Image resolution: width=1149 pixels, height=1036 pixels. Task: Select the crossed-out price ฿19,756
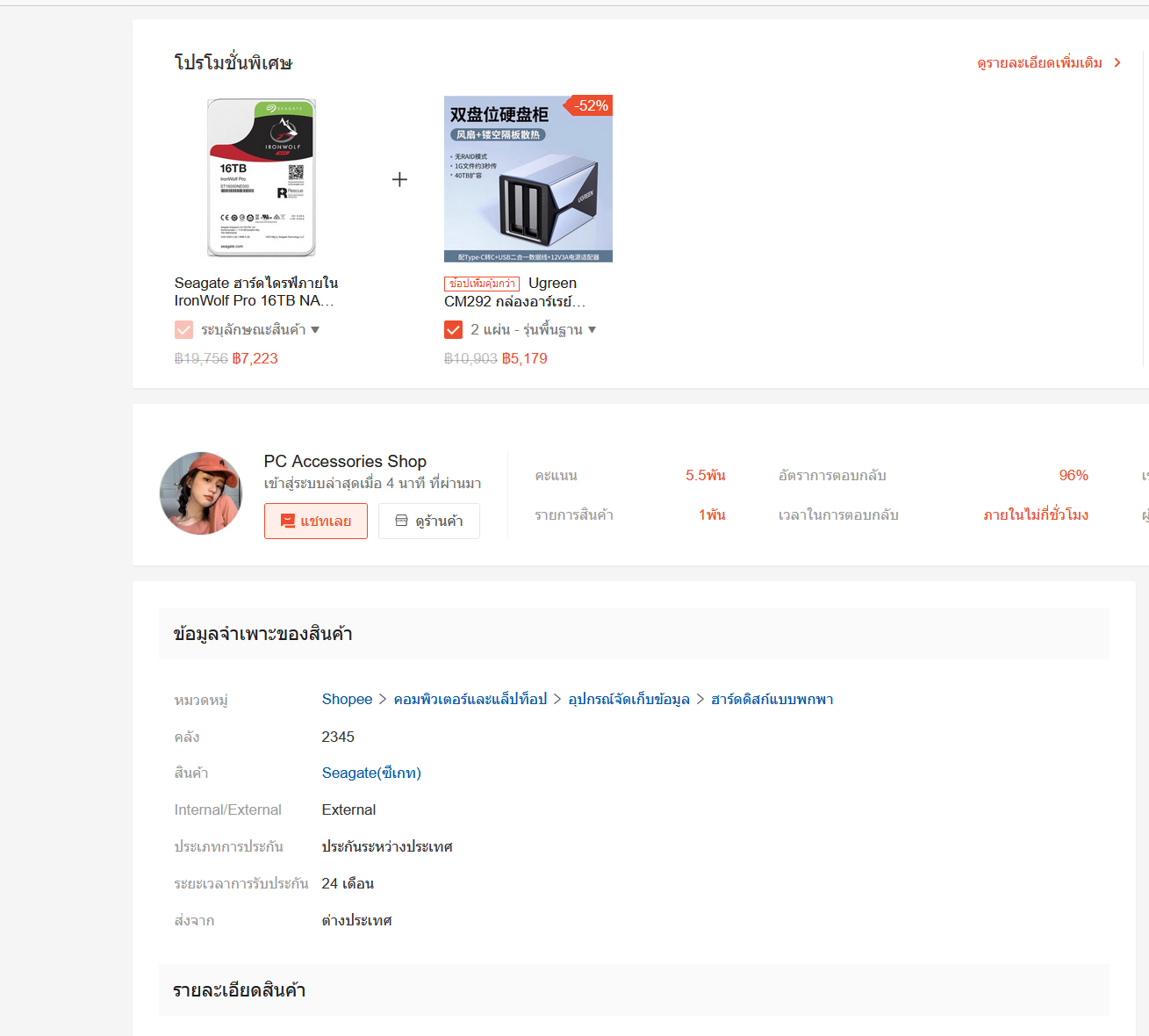coord(201,358)
